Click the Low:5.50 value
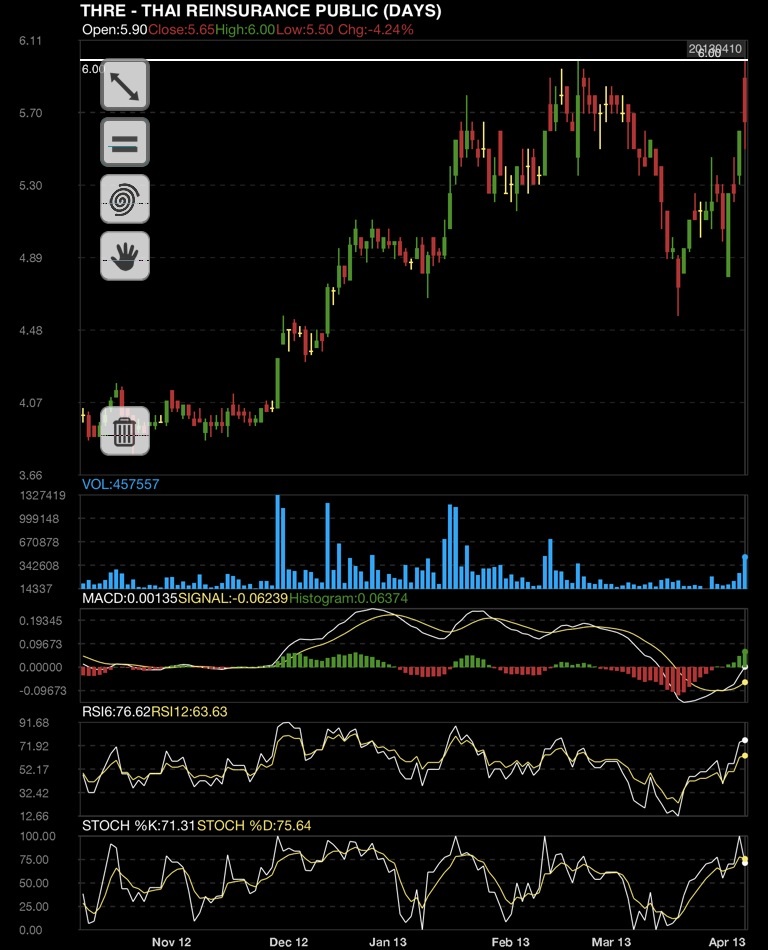The height and width of the screenshot is (950, 768). pos(305,30)
